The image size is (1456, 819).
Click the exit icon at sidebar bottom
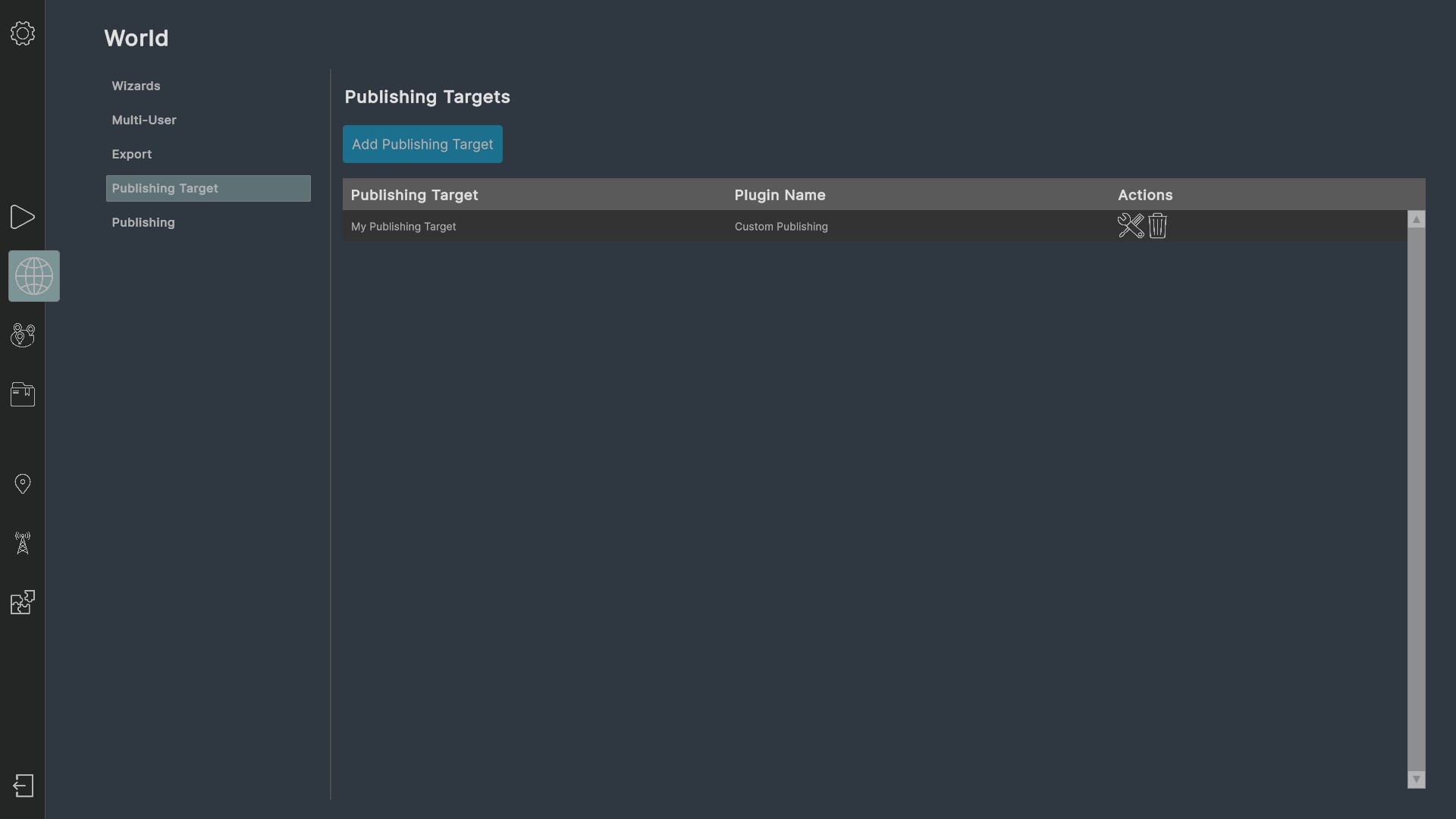(x=24, y=786)
